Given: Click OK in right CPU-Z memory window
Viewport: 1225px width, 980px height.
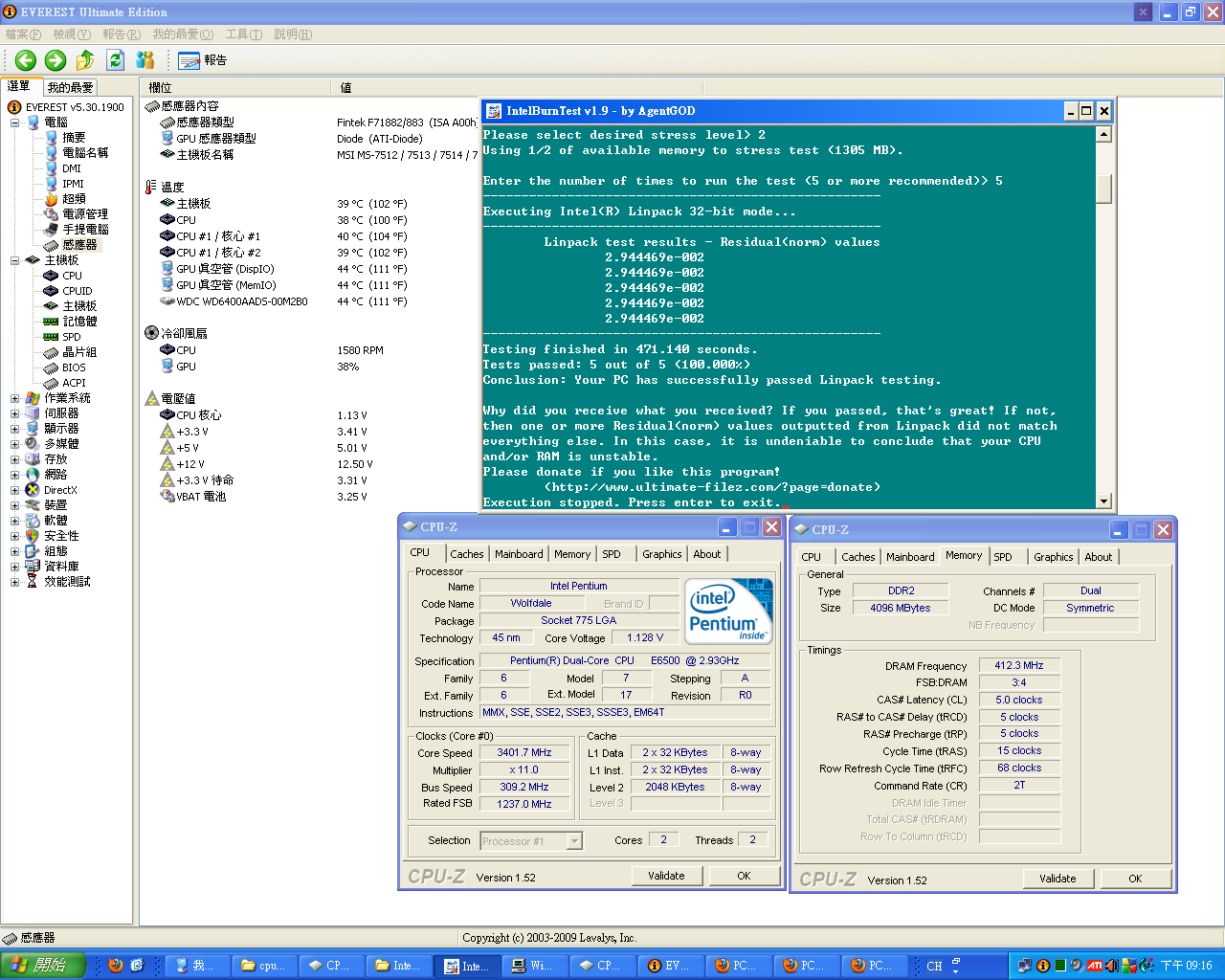Looking at the screenshot, I should point(1135,879).
